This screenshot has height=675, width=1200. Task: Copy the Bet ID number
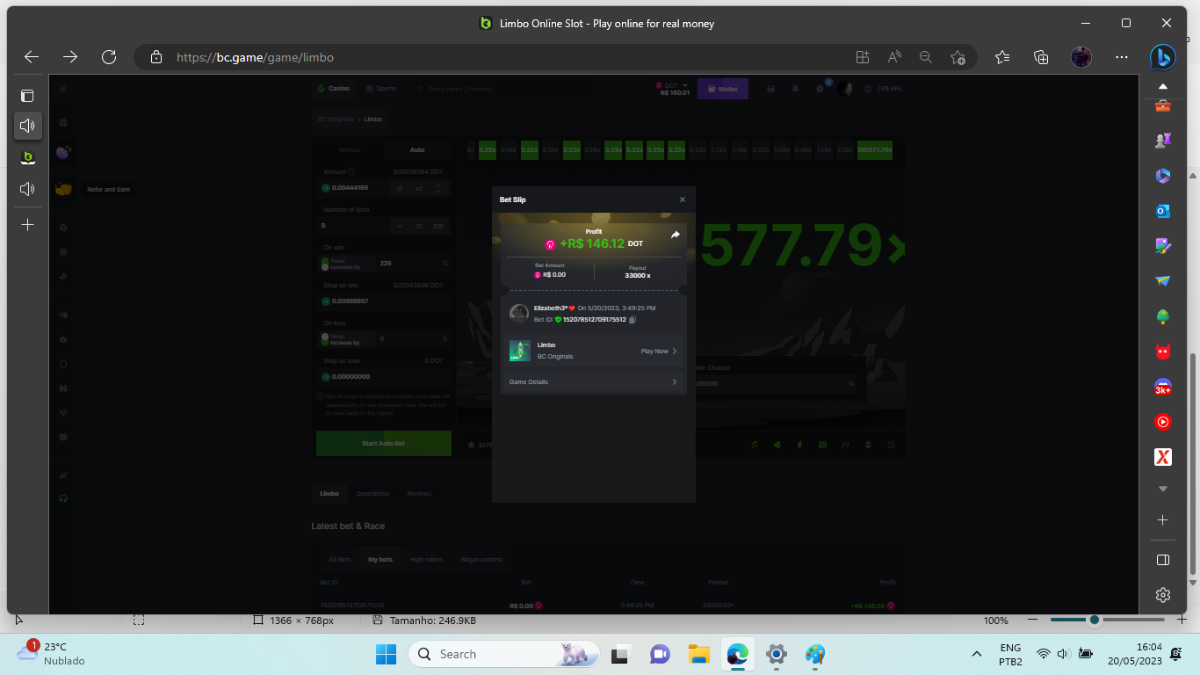[x=632, y=320]
